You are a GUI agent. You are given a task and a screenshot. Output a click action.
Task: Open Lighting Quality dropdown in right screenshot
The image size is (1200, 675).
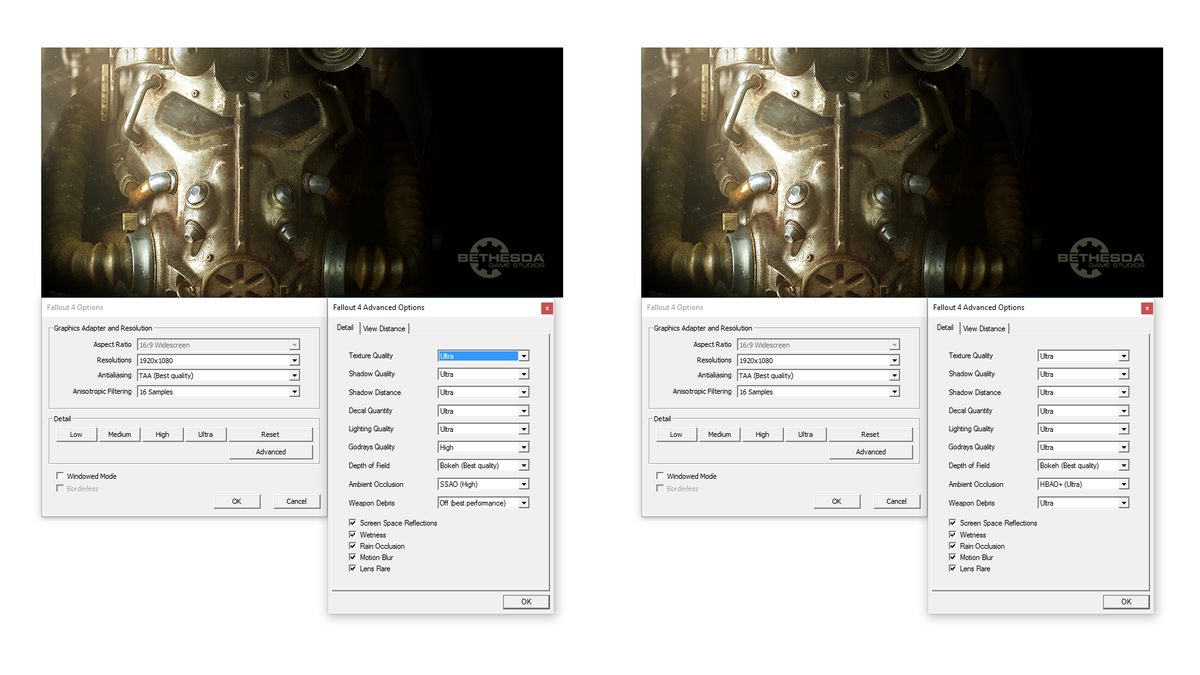pos(1083,429)
